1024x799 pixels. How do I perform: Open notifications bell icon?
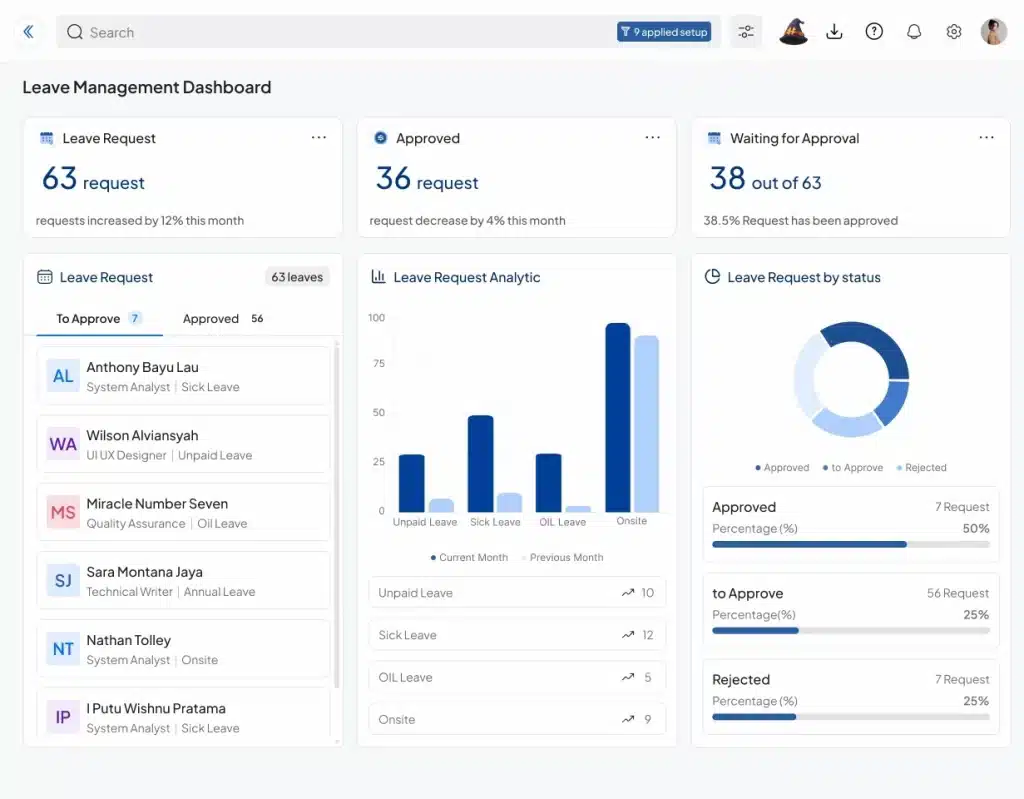(914, 32)
